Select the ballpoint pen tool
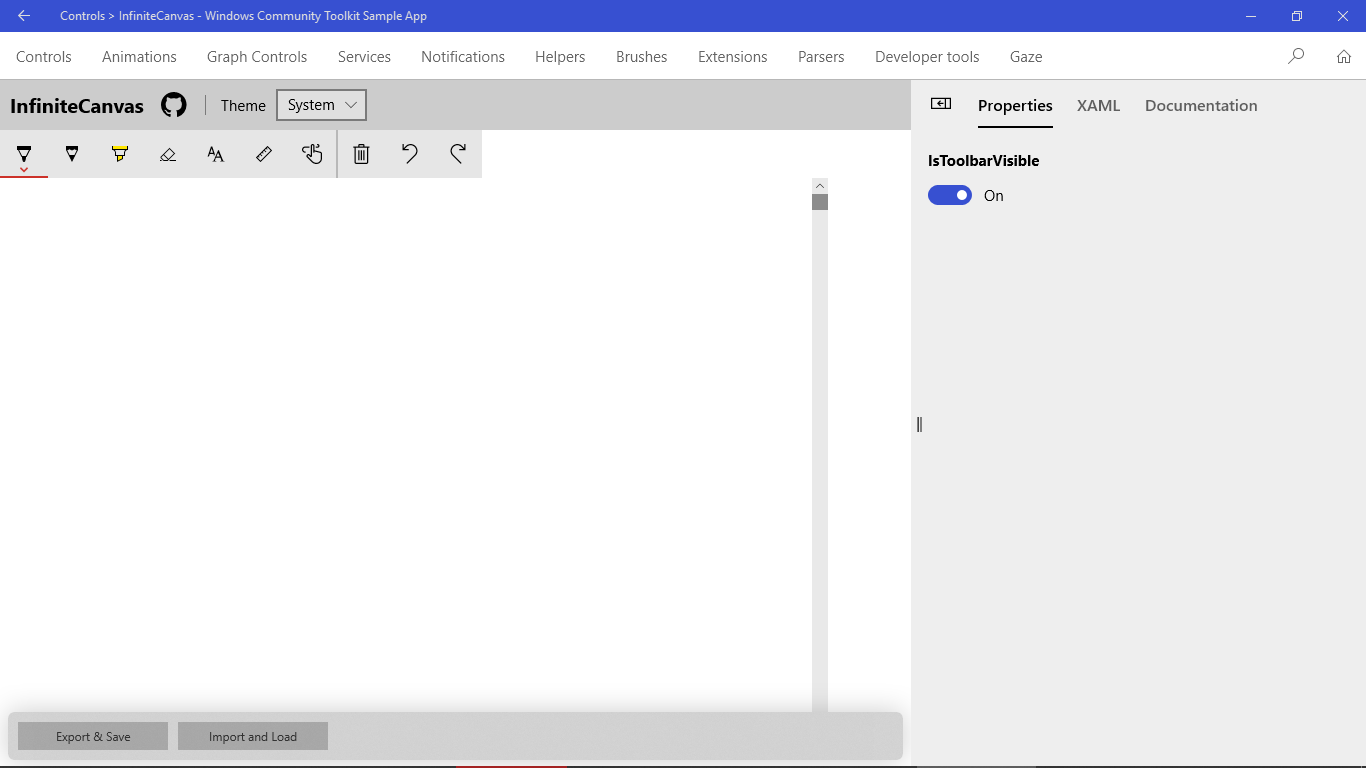1366x768 pixels. (x=24, y=154)
